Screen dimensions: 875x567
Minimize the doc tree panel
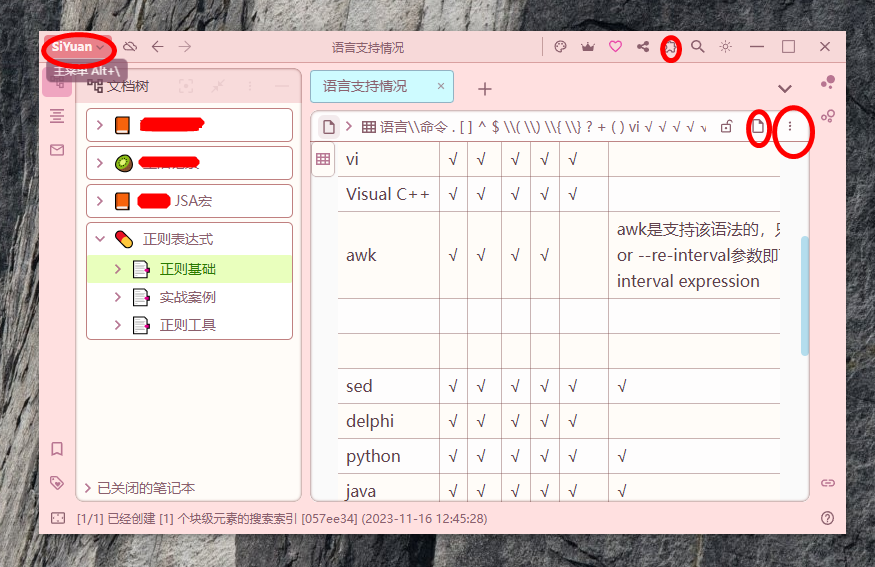(282, 86)
